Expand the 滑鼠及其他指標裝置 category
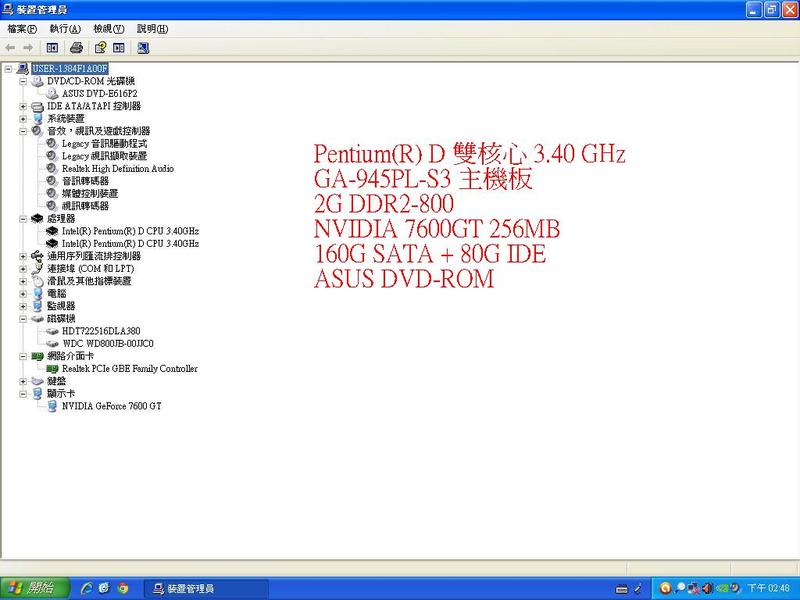800x600 pixels. click(23, 281)
